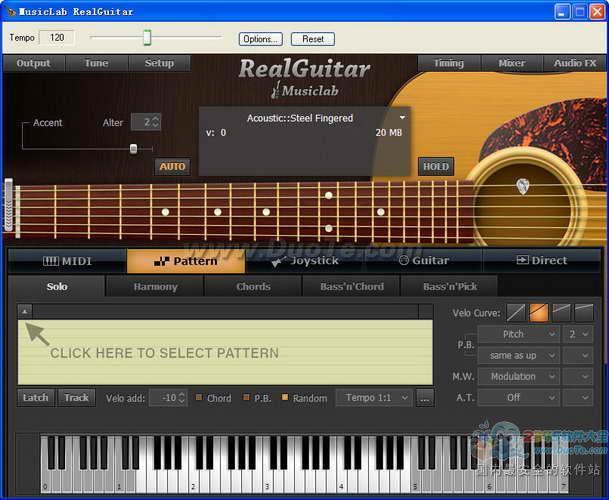Switch to the Guitar tab
This screenshot has height=500, width=609.
424,261
